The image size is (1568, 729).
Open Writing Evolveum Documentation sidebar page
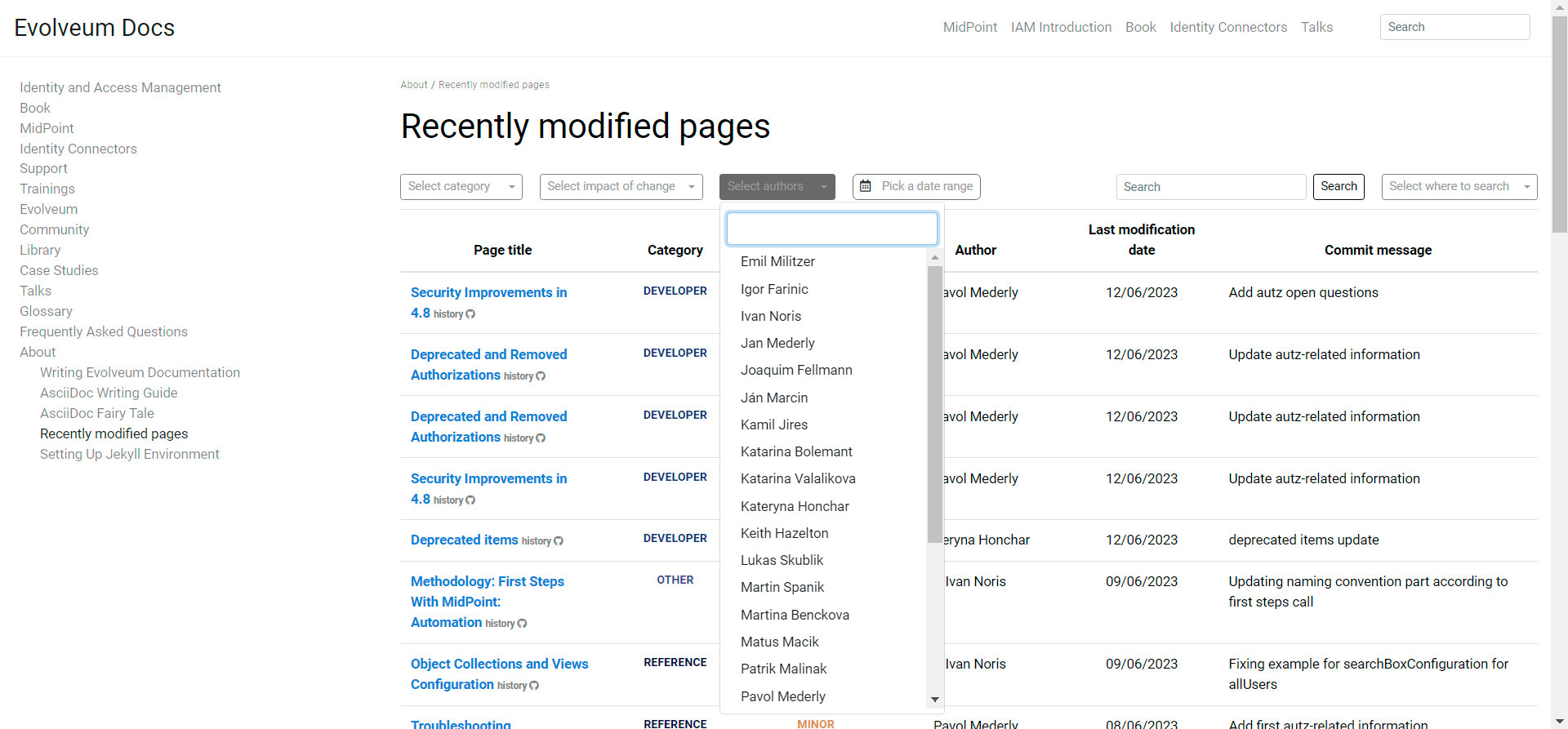(140, 372)
